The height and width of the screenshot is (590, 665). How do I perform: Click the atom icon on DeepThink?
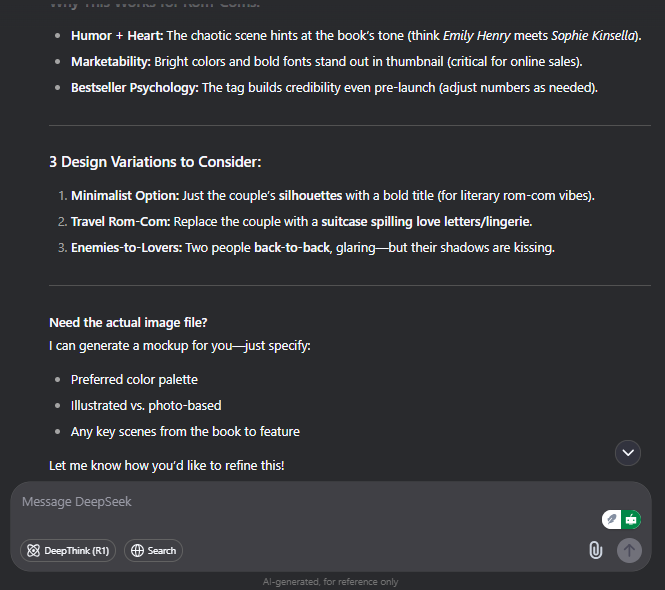tap(33, 551)
